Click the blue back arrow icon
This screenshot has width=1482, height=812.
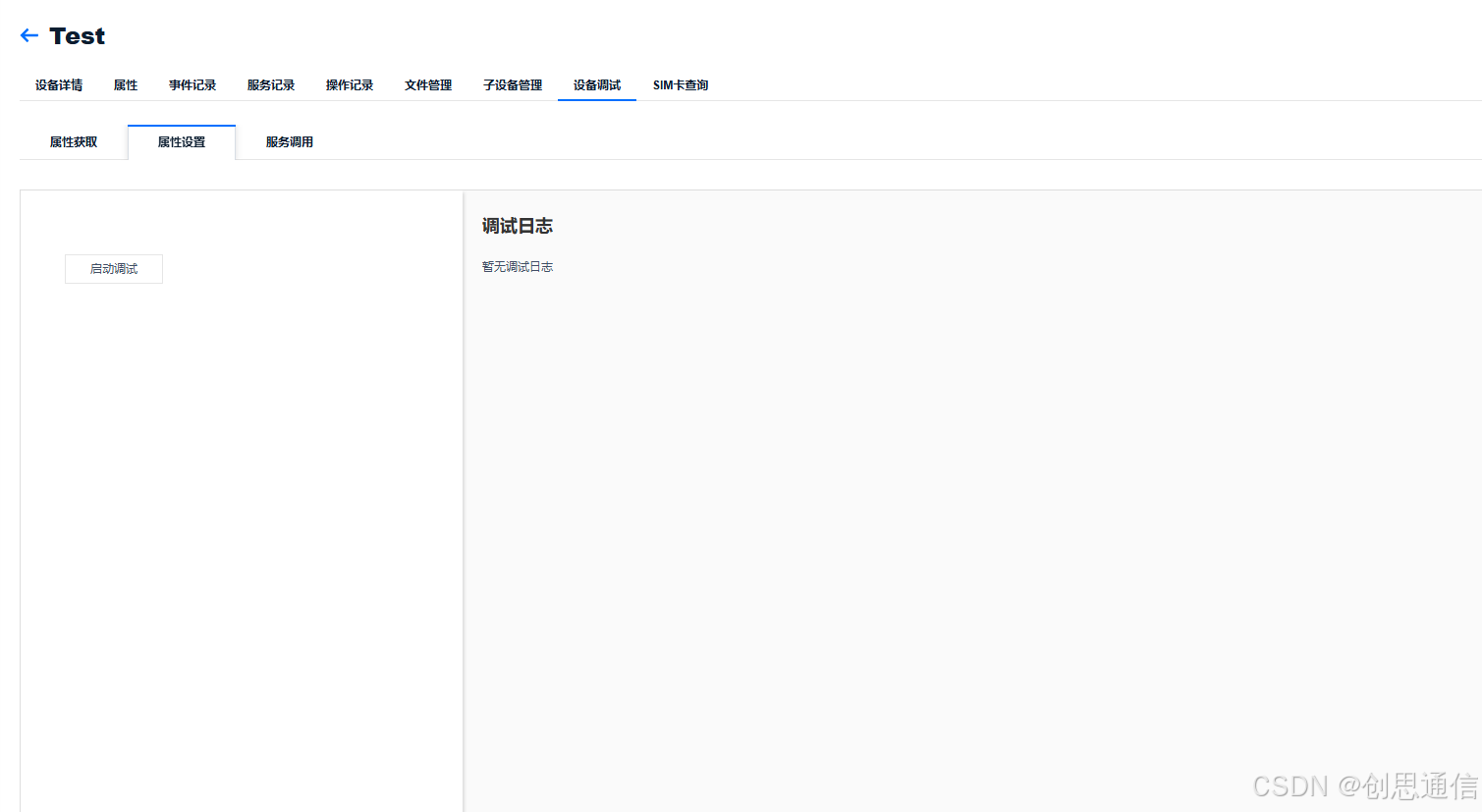coord(27,34)
